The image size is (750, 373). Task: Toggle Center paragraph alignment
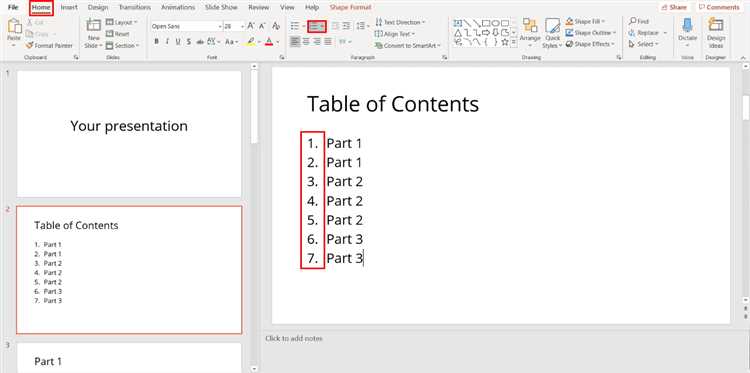tap(306, 42)
